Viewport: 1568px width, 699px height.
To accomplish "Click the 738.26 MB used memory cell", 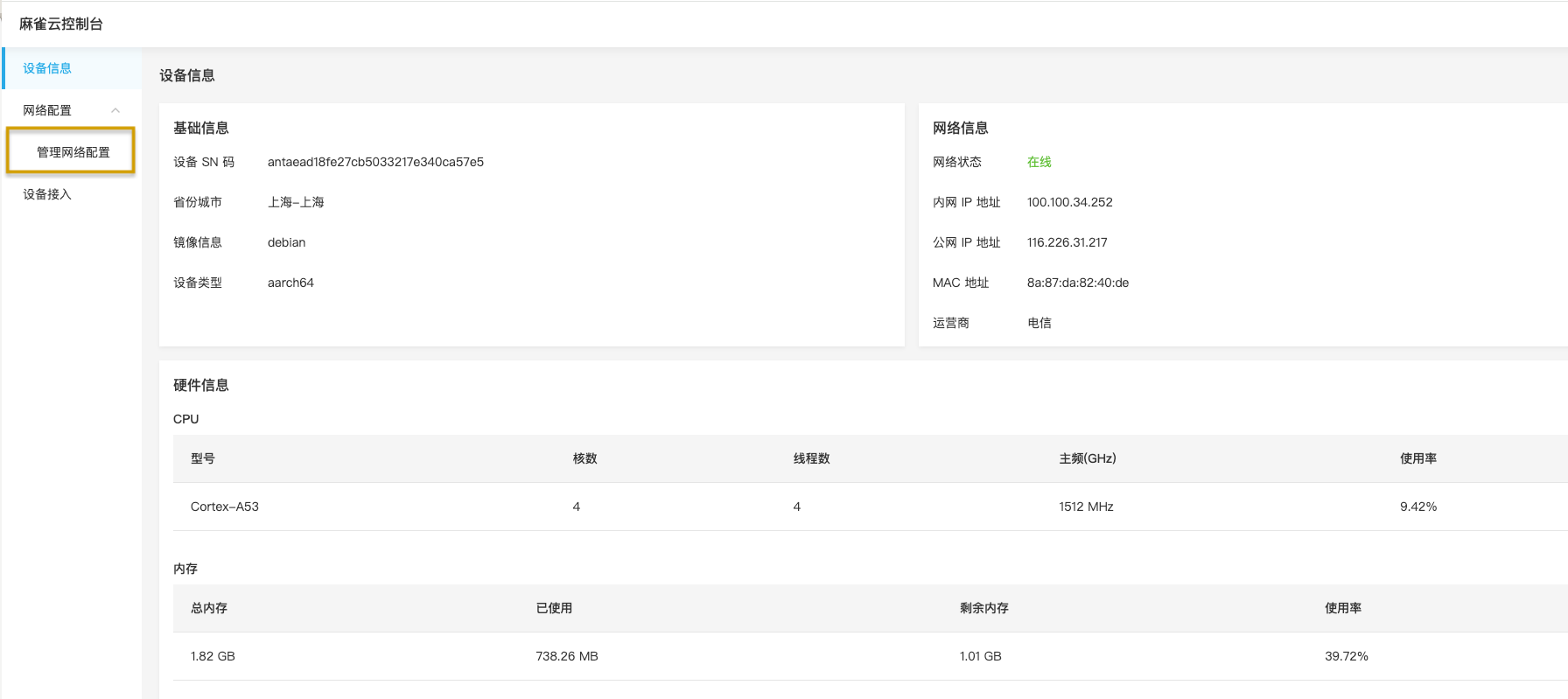I will (567, 656).
